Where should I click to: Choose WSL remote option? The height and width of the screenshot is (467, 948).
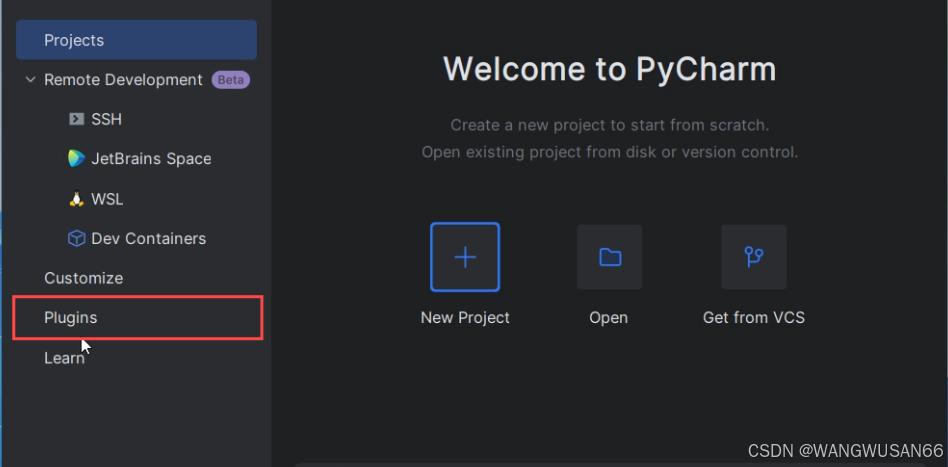pyautogui.click(x=107, y=199)
